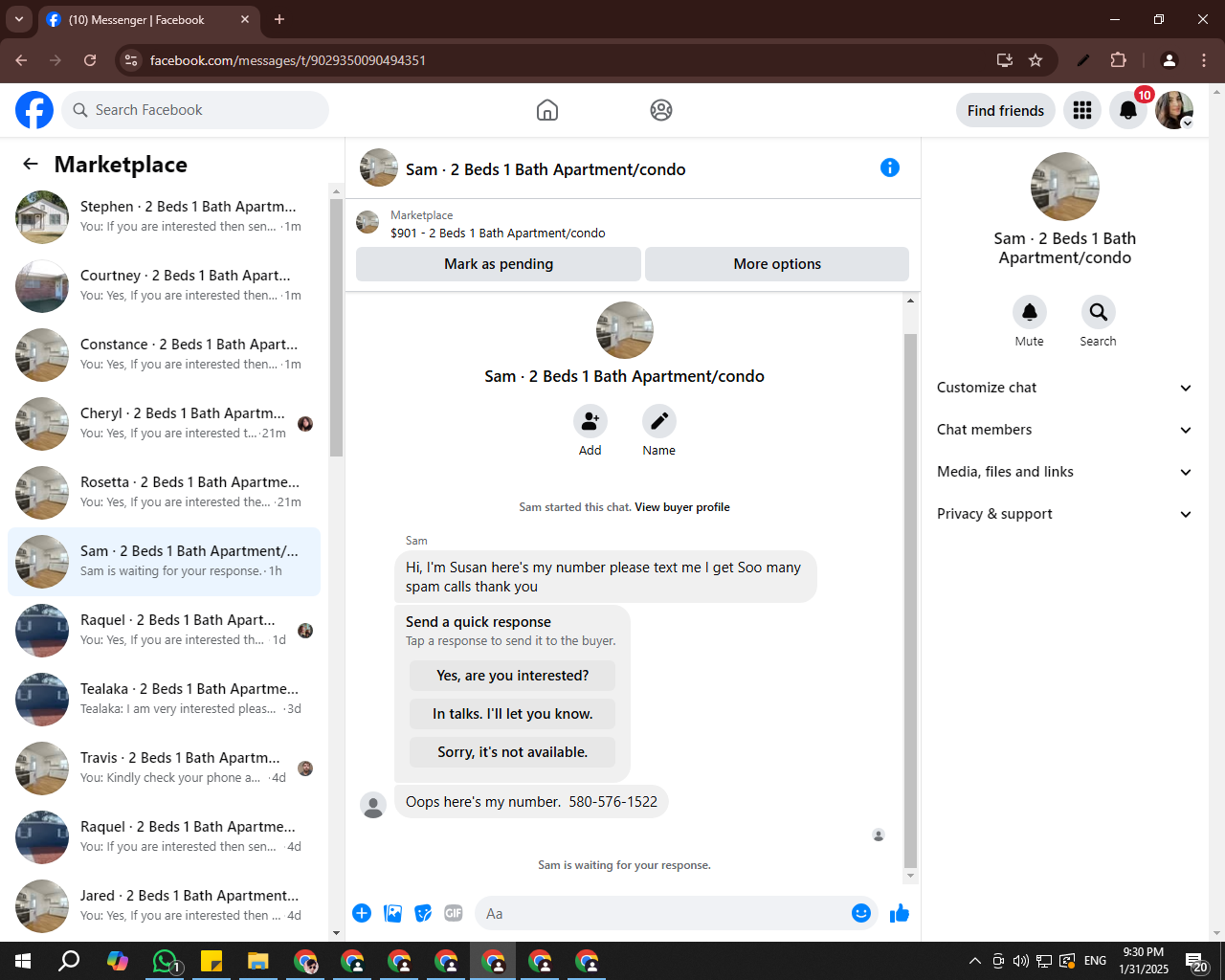Image resolution: width=1225 pixels, height=980 pixels.
Task: Open Tealaka's 2 Beds 1 Bath conversation
Action: 165,699
